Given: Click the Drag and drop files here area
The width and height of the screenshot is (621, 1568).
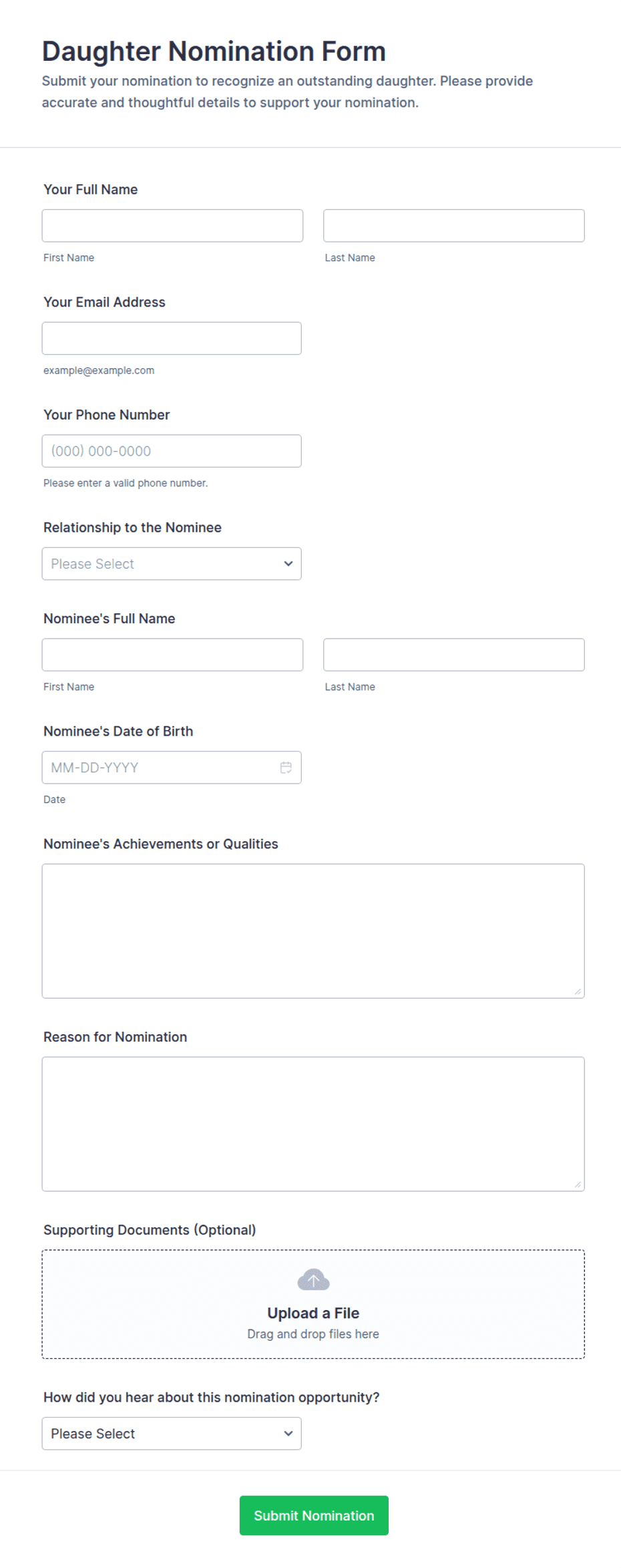Looking at the screenshot, I should tap(313, 1334).
